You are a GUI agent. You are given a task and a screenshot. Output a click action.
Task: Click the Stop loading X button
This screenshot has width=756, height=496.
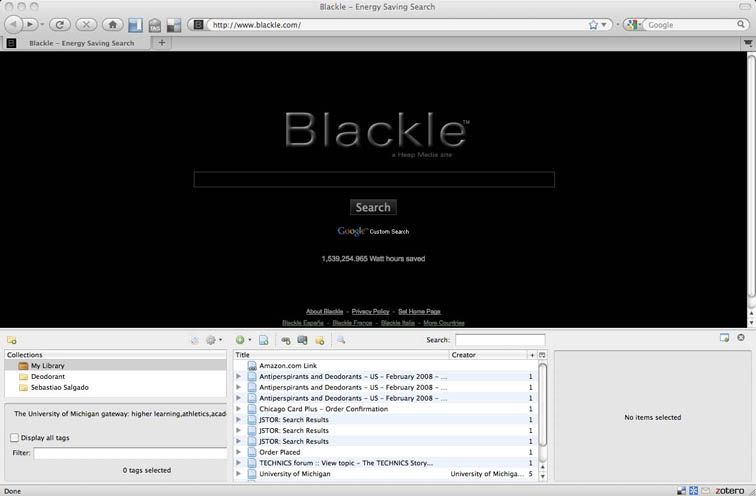(x=86, y=24)
